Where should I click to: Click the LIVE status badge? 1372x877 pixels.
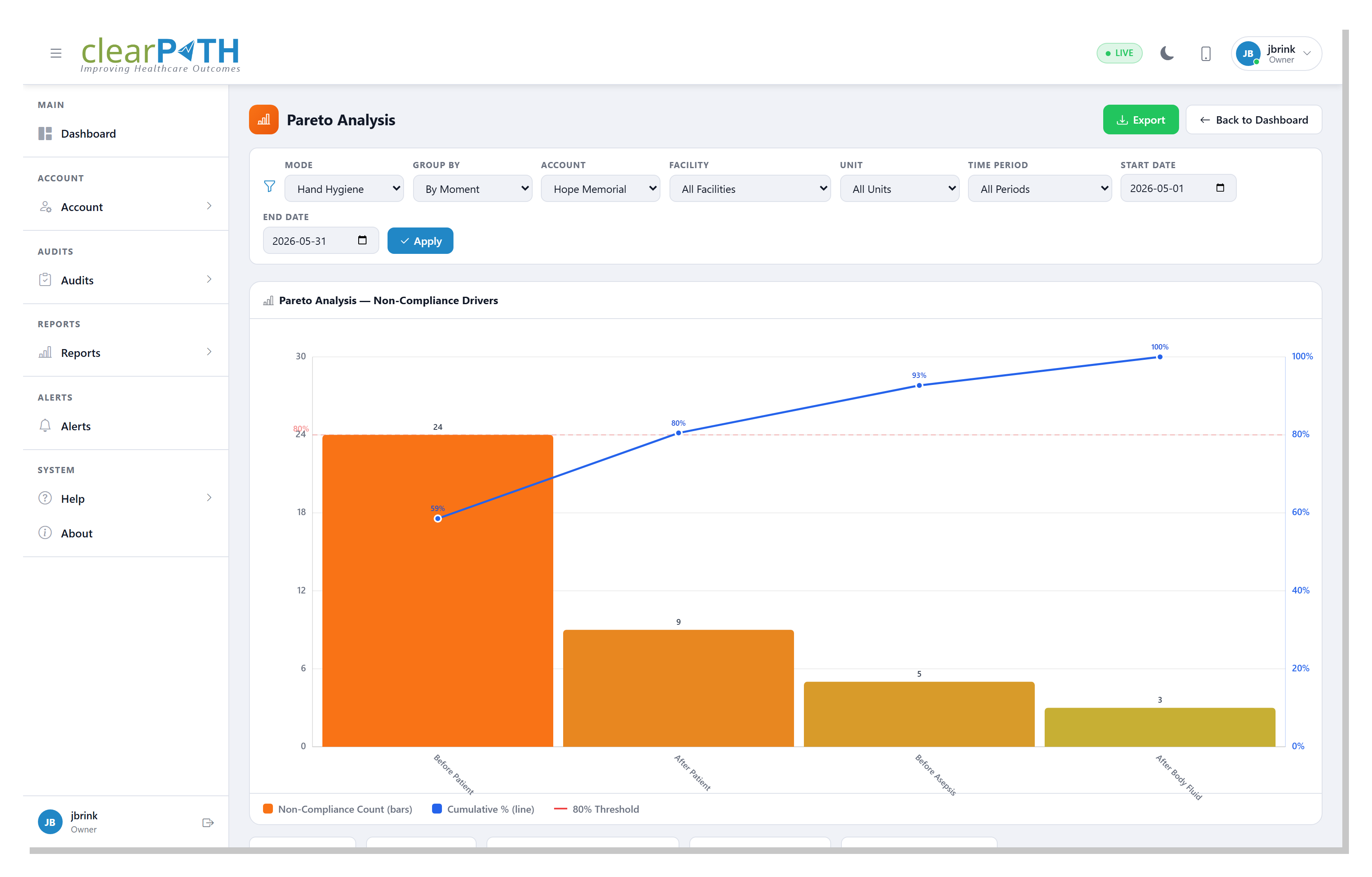[1119, 53]
